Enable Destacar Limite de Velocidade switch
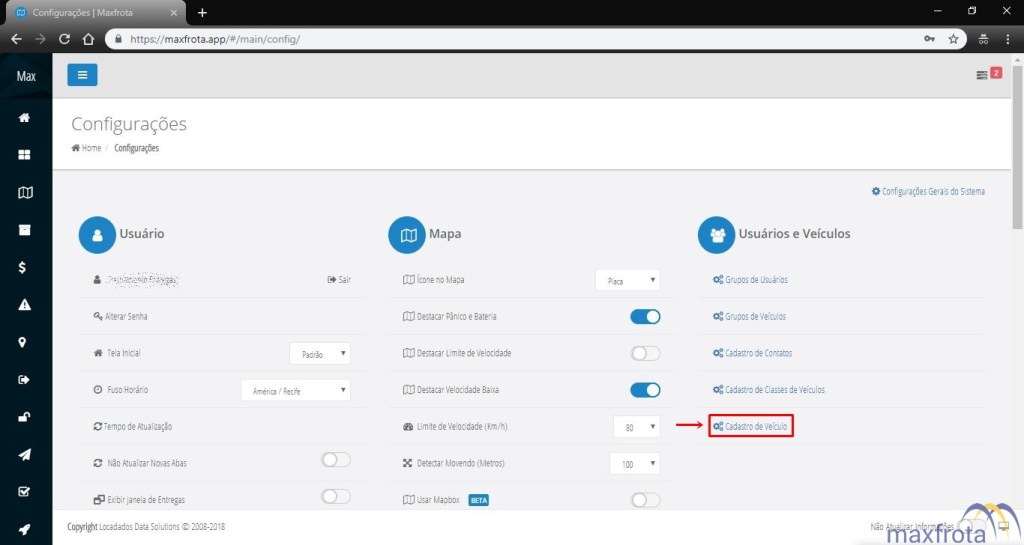Image resolution: width=1024 pixels, height=545 pixels. 645,353
